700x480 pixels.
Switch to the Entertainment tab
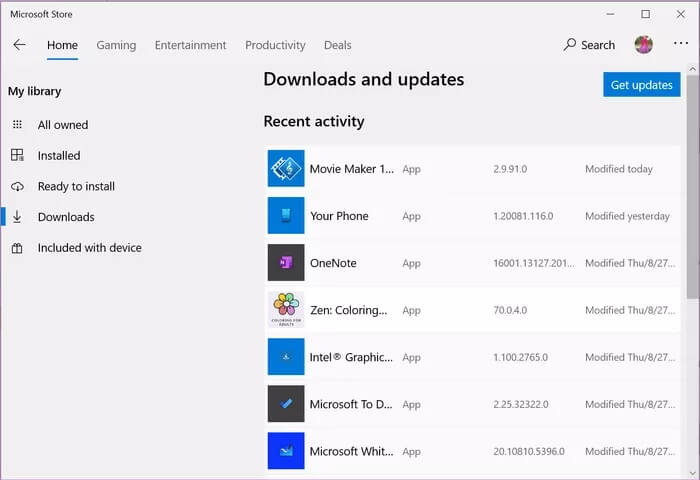click(191, 45)
